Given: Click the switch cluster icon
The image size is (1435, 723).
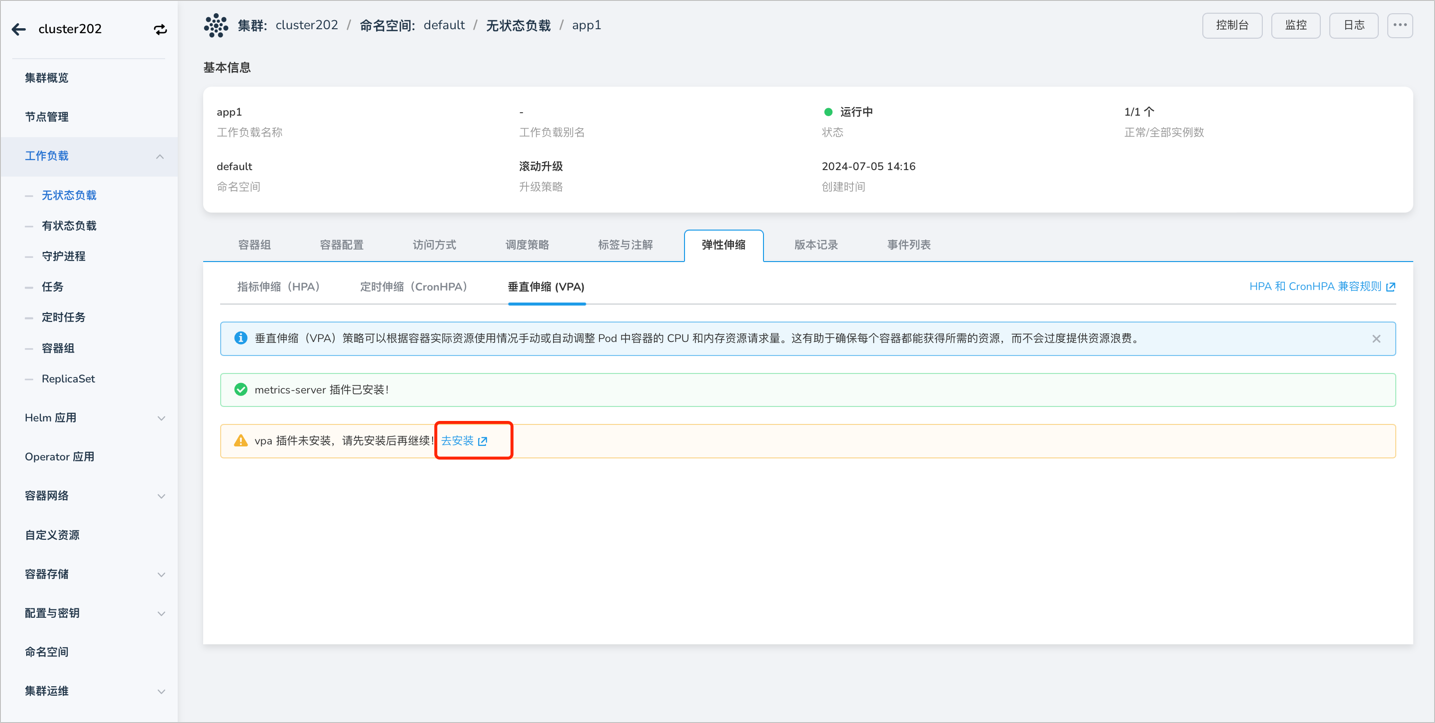Looking at the screenshot, I should pos(160,29).
